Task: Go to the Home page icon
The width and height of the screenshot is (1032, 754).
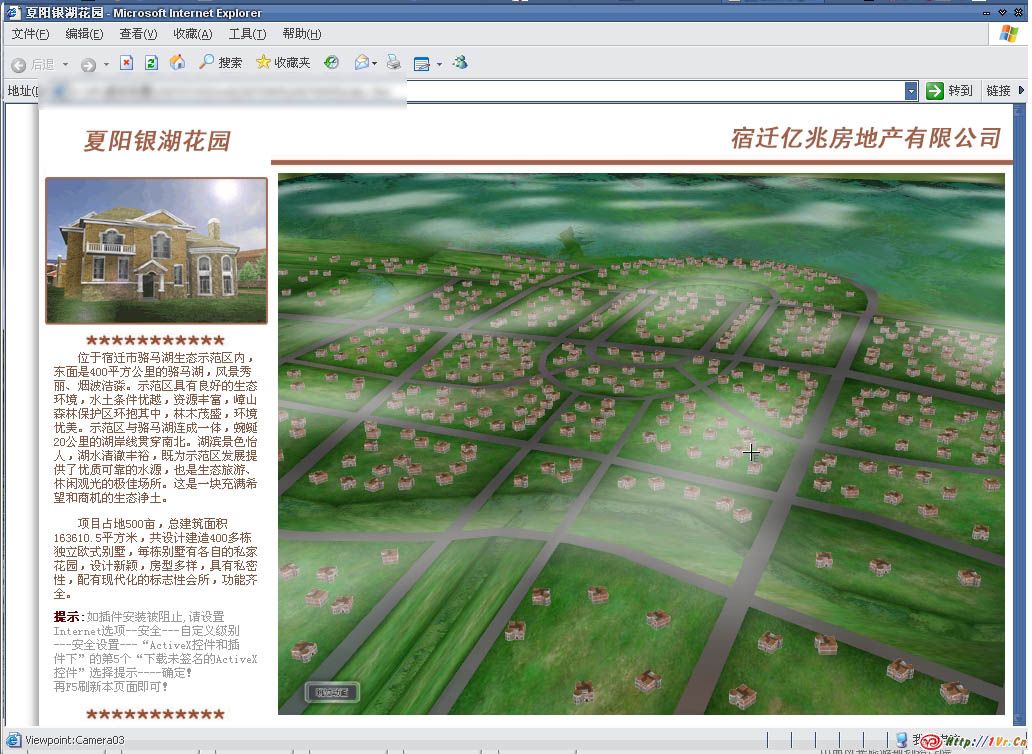Action: point(177,63)
